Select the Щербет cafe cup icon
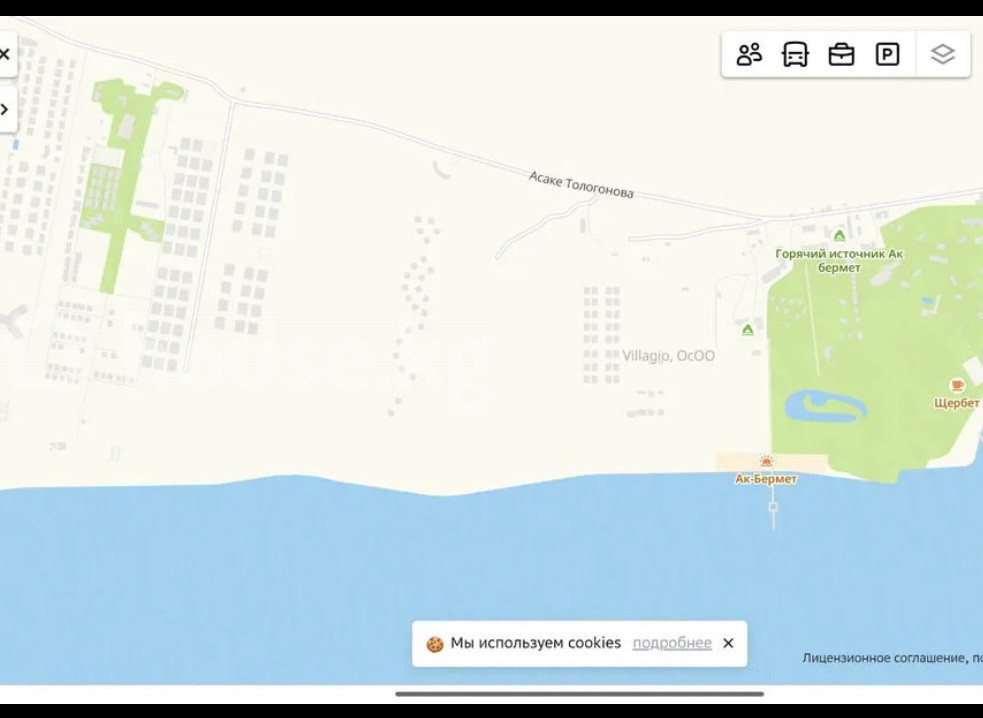 click(957, 385)
